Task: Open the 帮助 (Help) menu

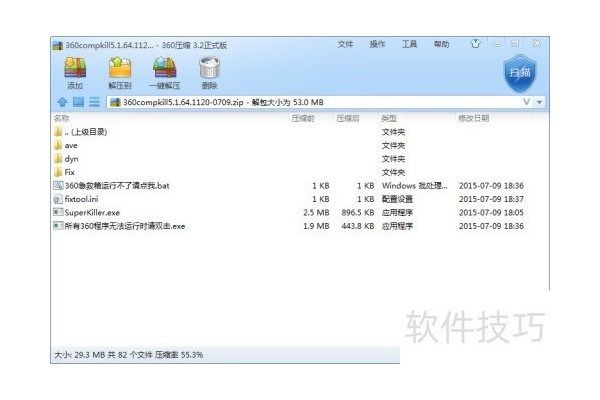Action: tap(441, 44)
